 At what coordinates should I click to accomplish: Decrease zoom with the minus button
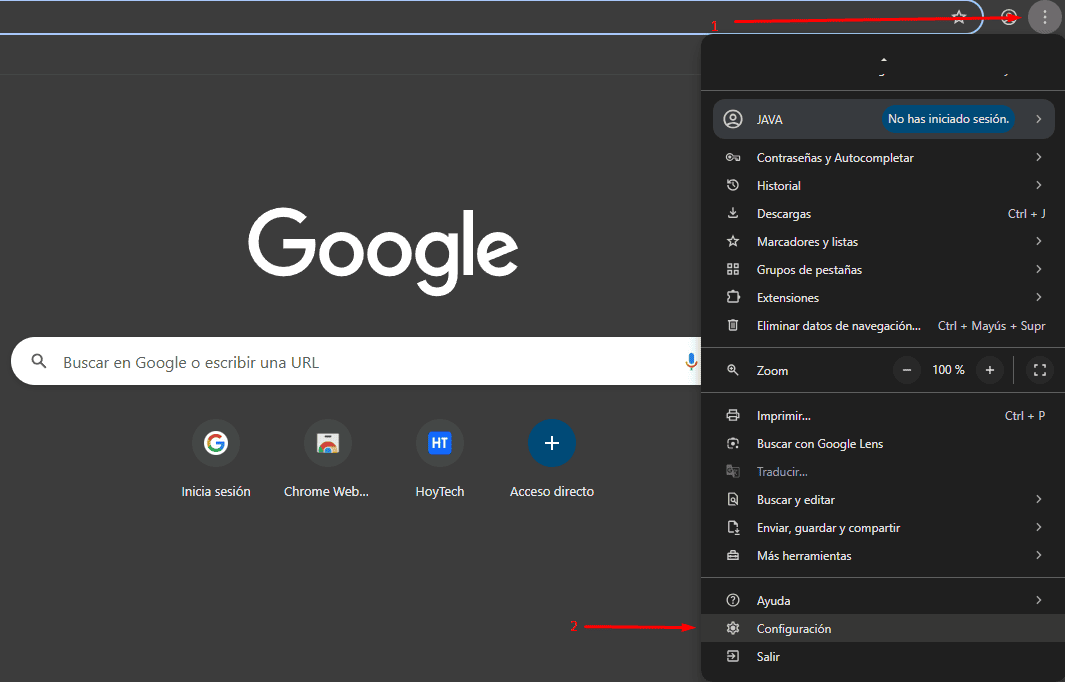[x=907, y=370]
